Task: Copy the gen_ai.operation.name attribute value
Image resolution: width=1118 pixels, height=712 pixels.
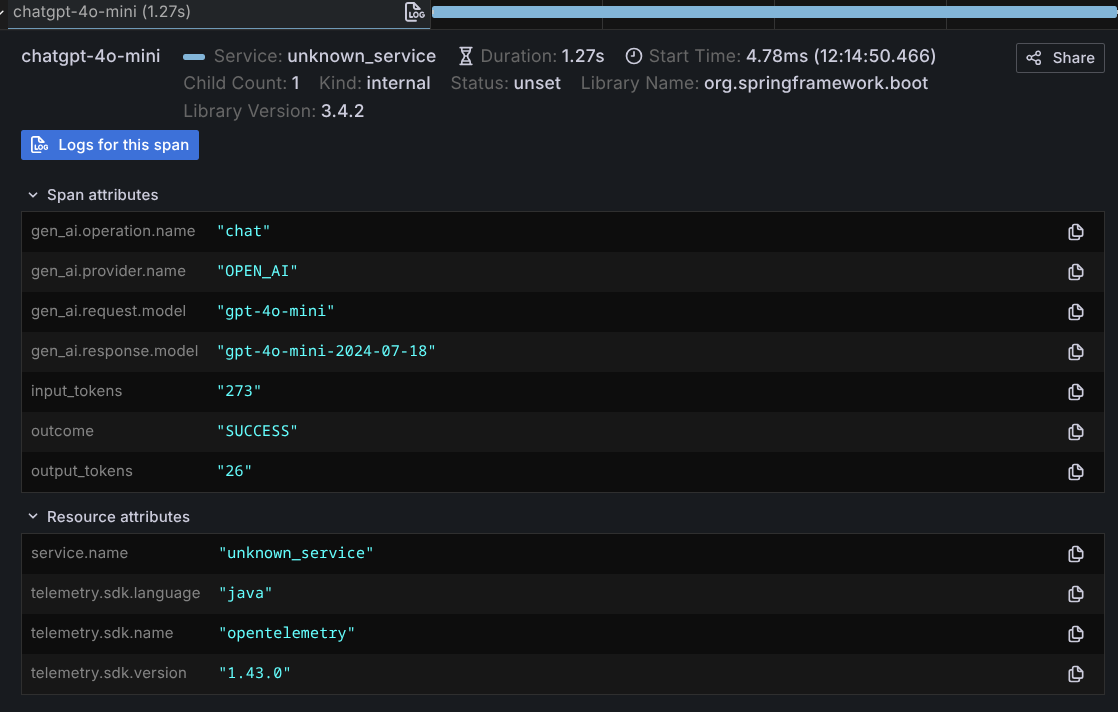Action: (1075, 232)
